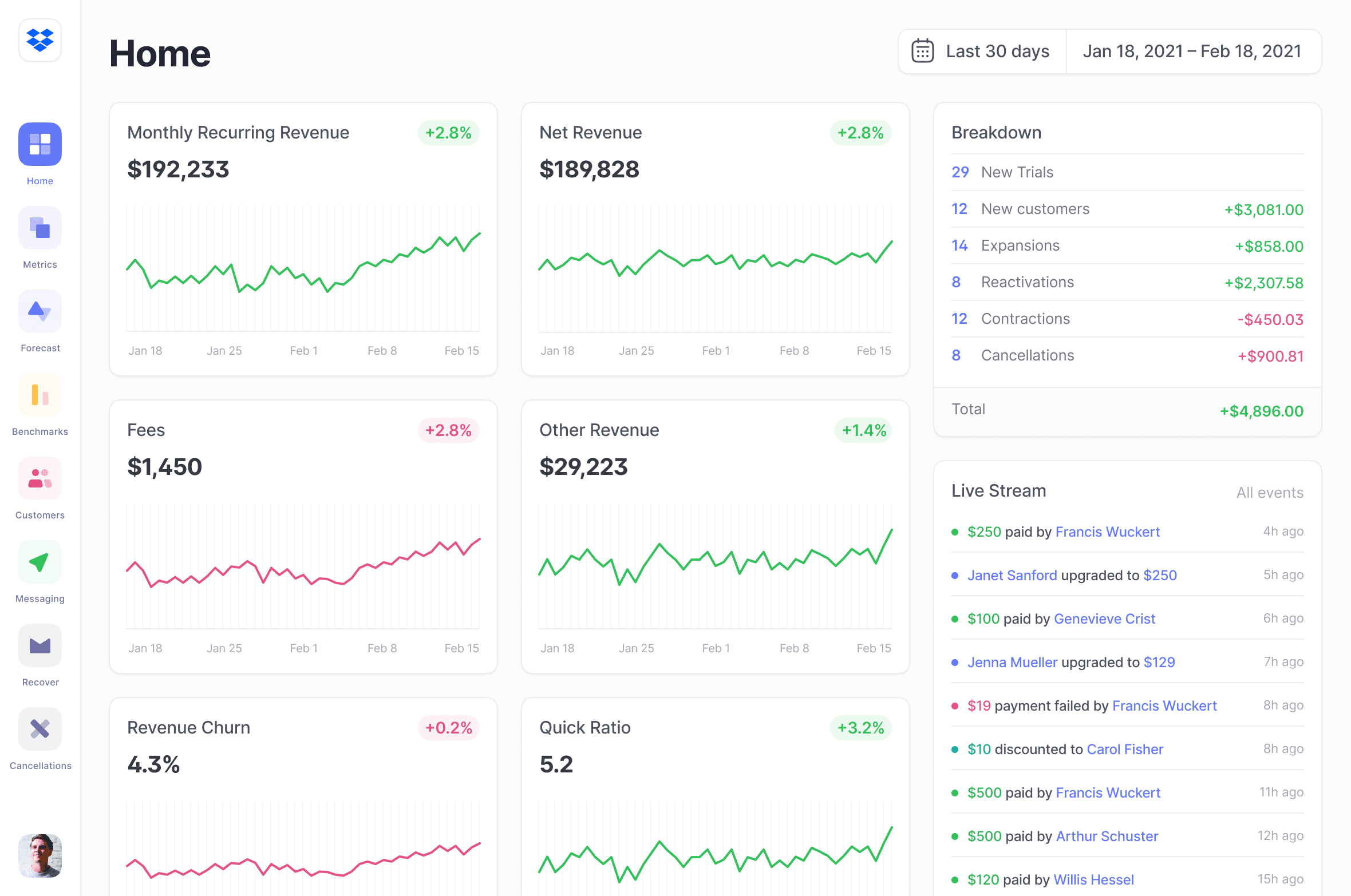
Task: Select the Net Revenue card title
Action: [x=590, y=133]
